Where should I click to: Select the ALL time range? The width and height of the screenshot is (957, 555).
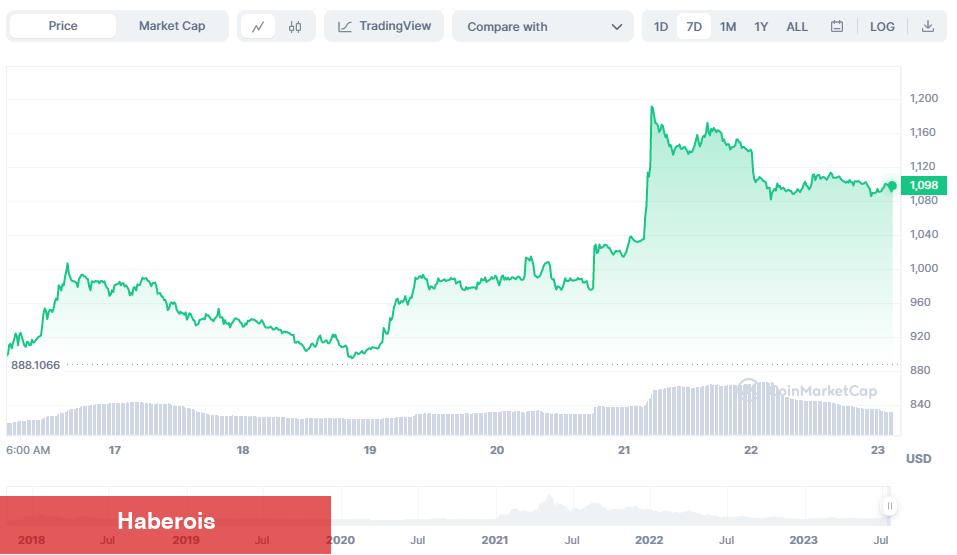tap(796, 27)
